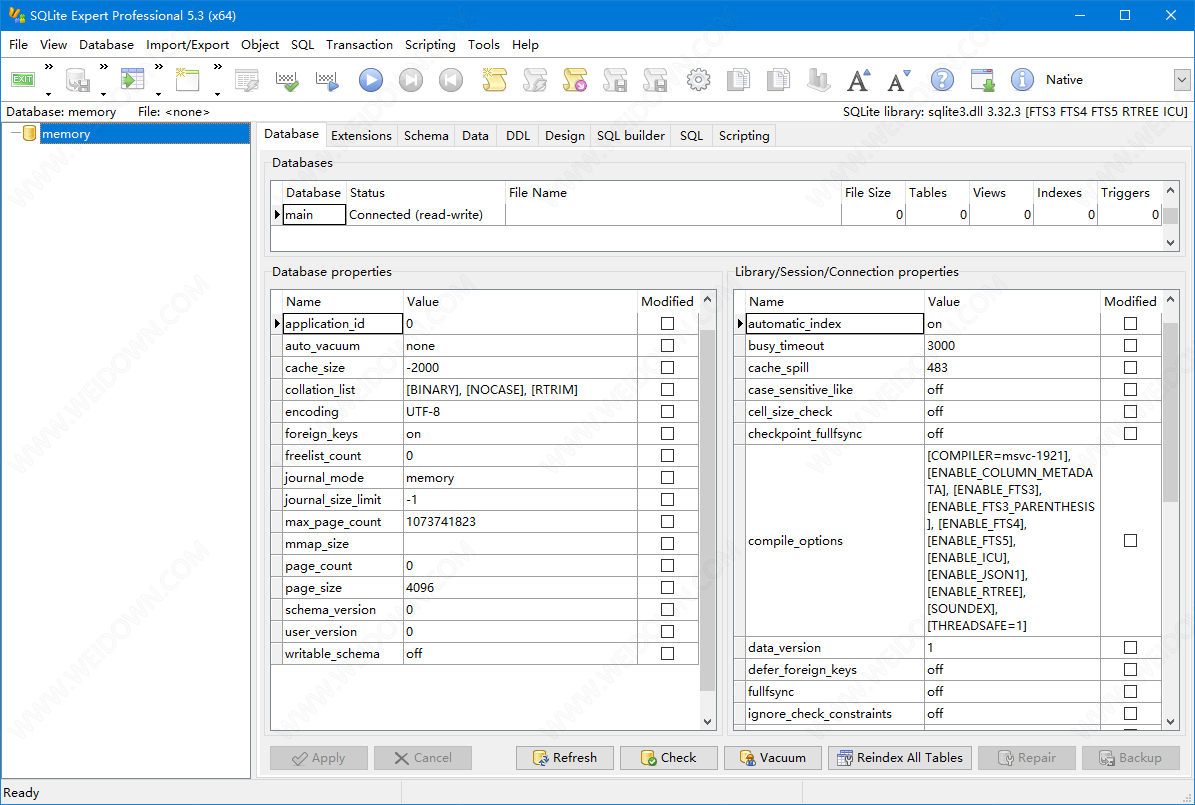The image size is (1195, 805).
Task: Click the busy_timeout value 3000 cell
Action: 1012,346
